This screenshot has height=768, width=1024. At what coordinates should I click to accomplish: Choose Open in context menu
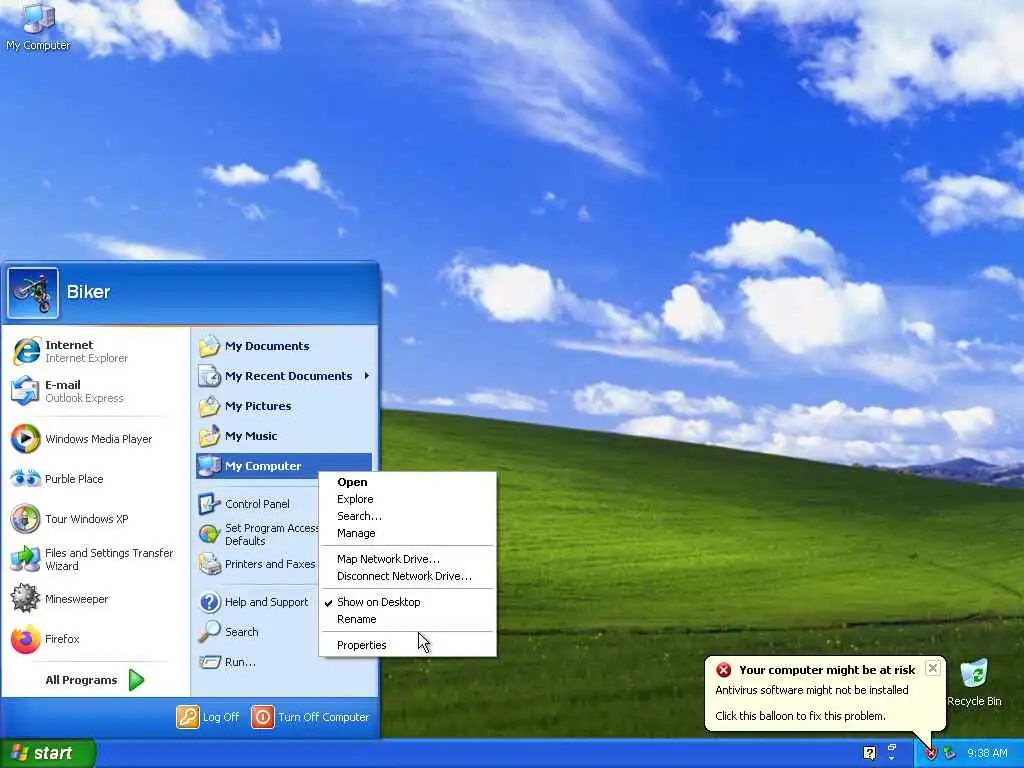click(408, 482)
